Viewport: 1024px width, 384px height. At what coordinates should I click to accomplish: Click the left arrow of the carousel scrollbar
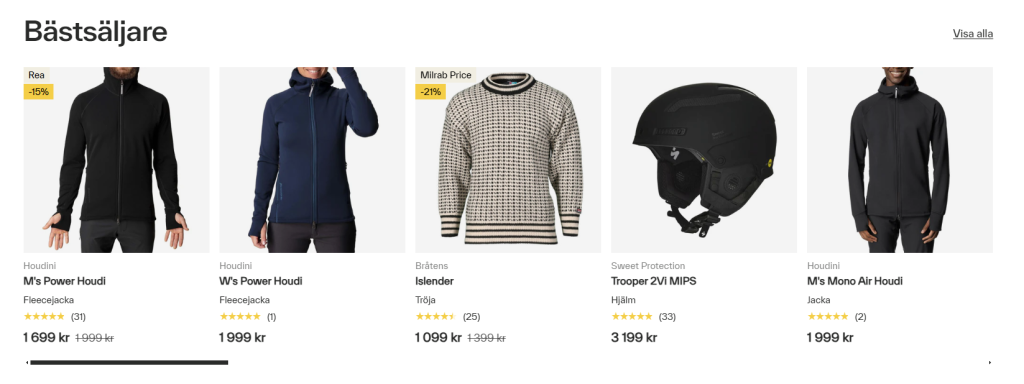[27, 362]
